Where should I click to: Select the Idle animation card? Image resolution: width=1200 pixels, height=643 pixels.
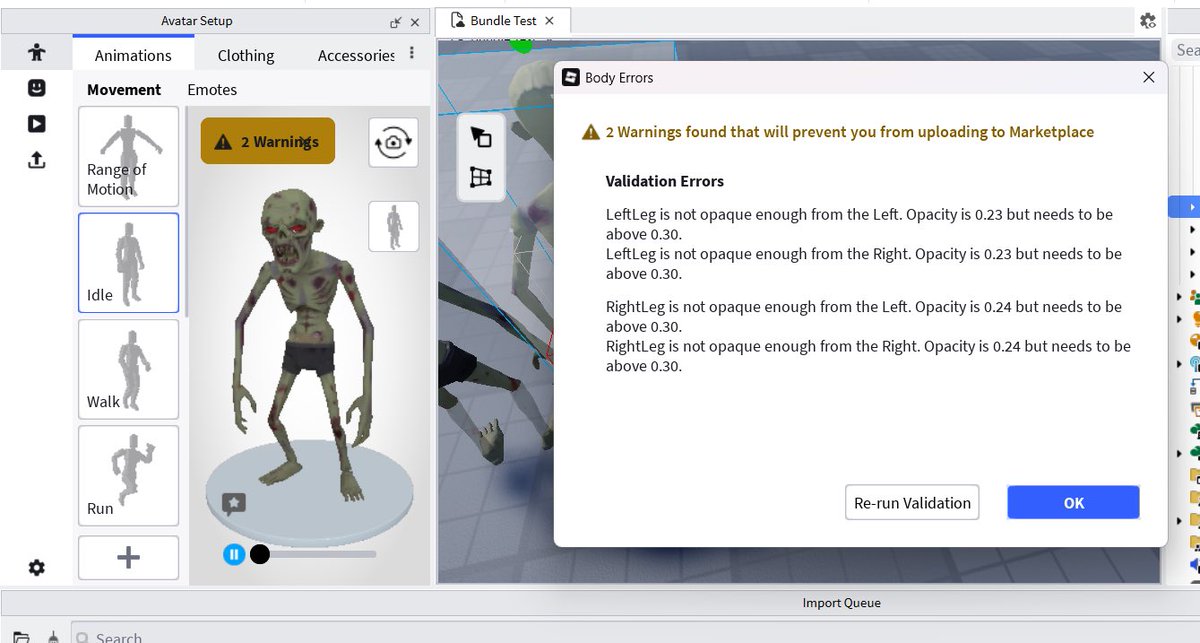coord(128,263)
